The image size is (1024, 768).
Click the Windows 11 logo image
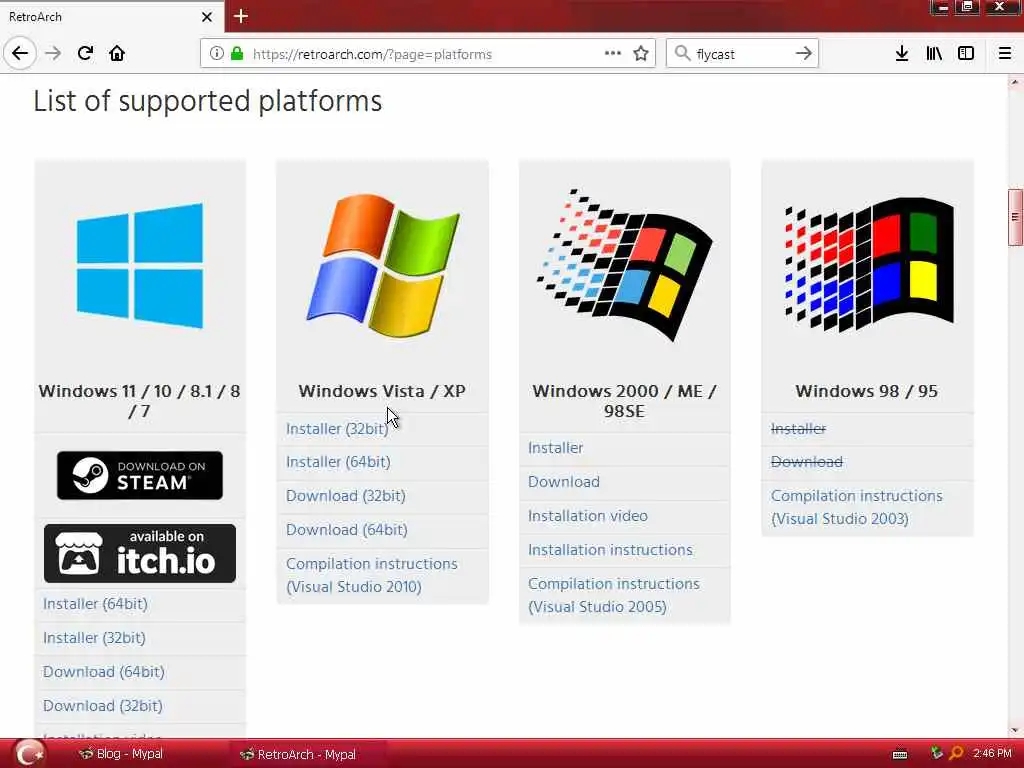click(140, 265)
